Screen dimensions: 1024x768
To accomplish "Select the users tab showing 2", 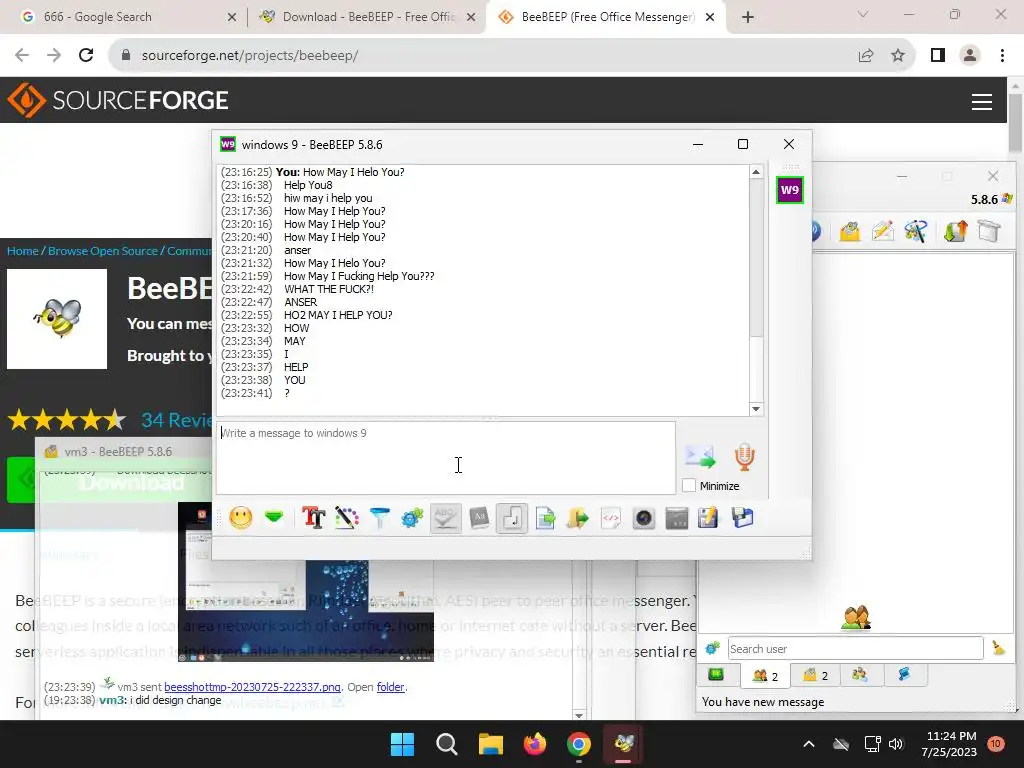I will click(765, 675).
